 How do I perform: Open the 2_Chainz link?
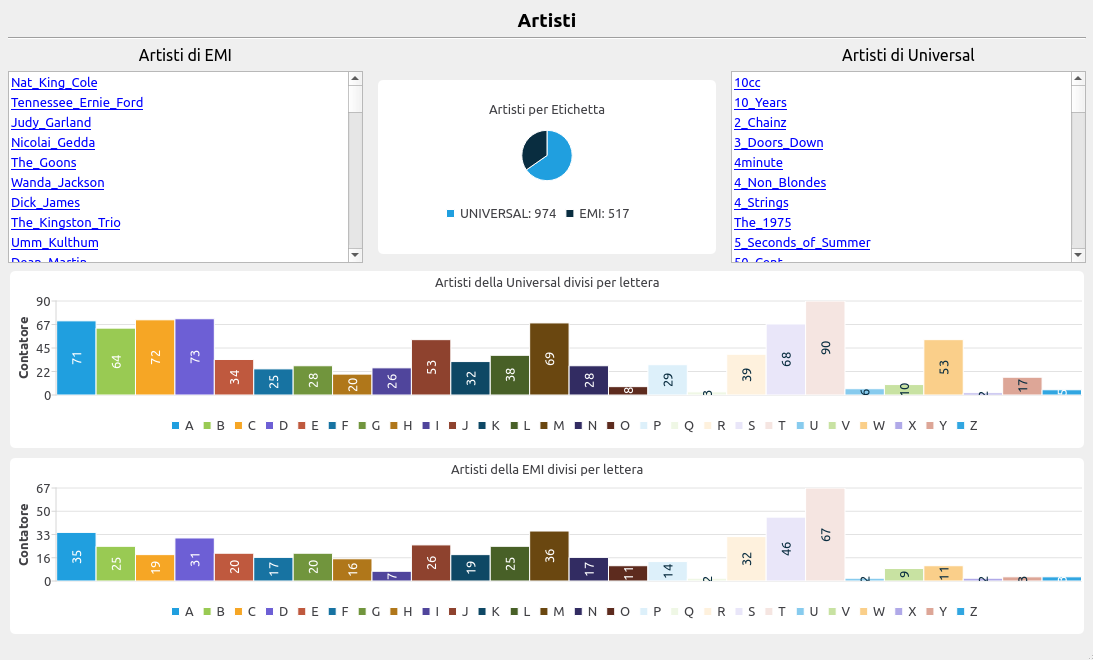click(760, 123)
